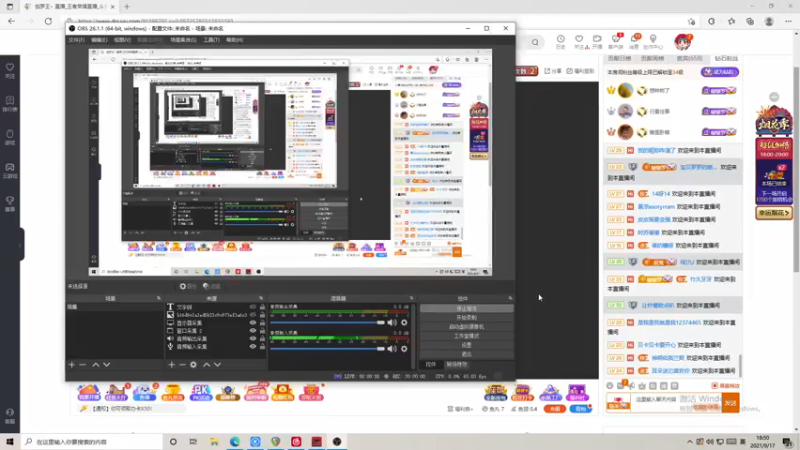Open the 编辑(E) menu in OBS
This screenshot has width=800, height=450.
(x=99, y=40)
